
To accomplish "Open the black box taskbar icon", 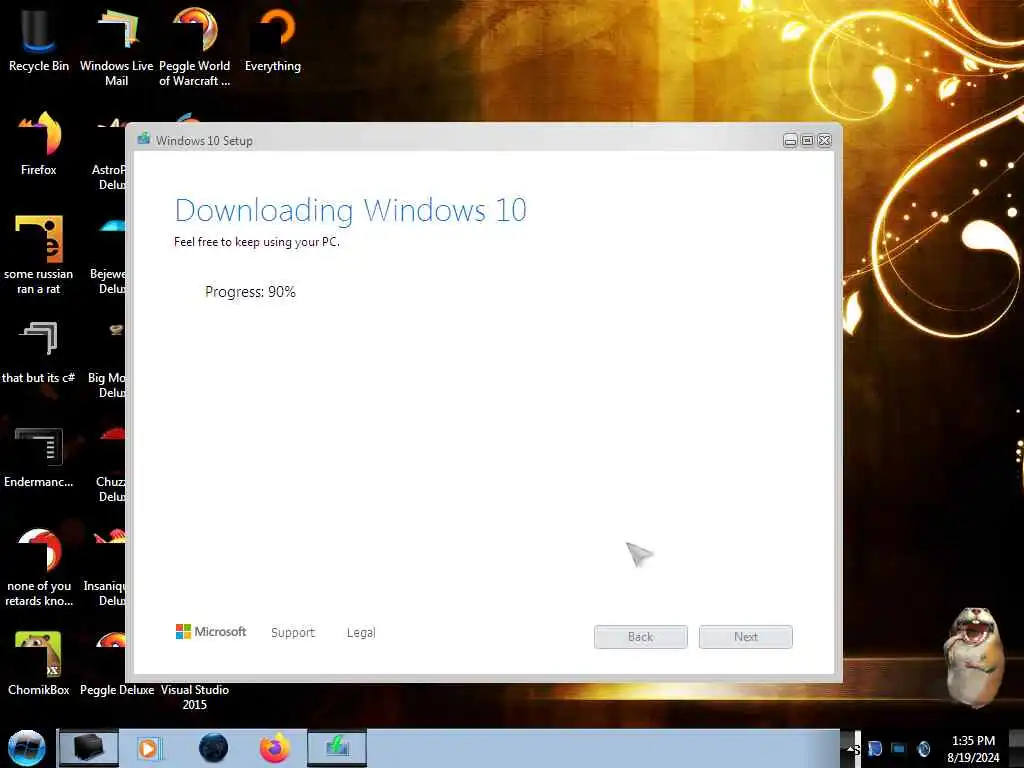I will point(89,748).
